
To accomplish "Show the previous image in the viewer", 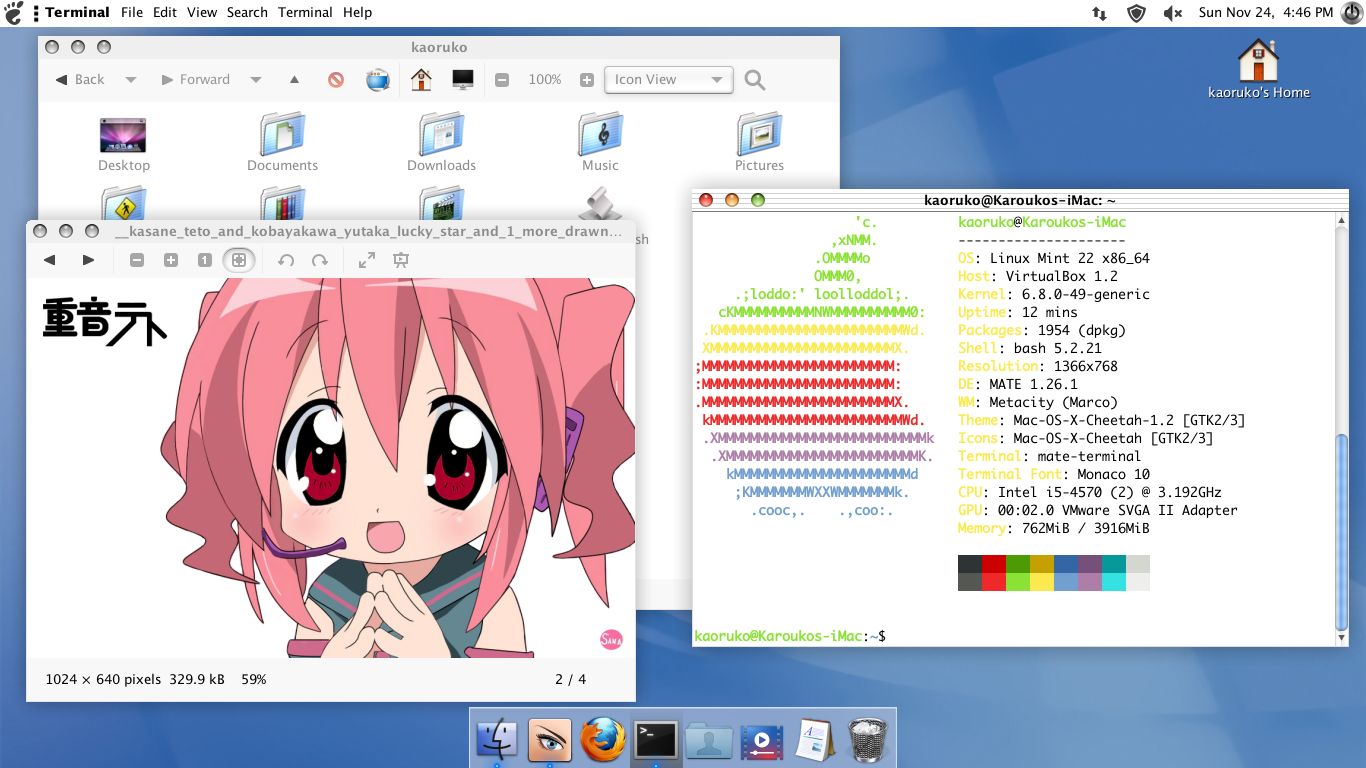I will click(49, 260).
